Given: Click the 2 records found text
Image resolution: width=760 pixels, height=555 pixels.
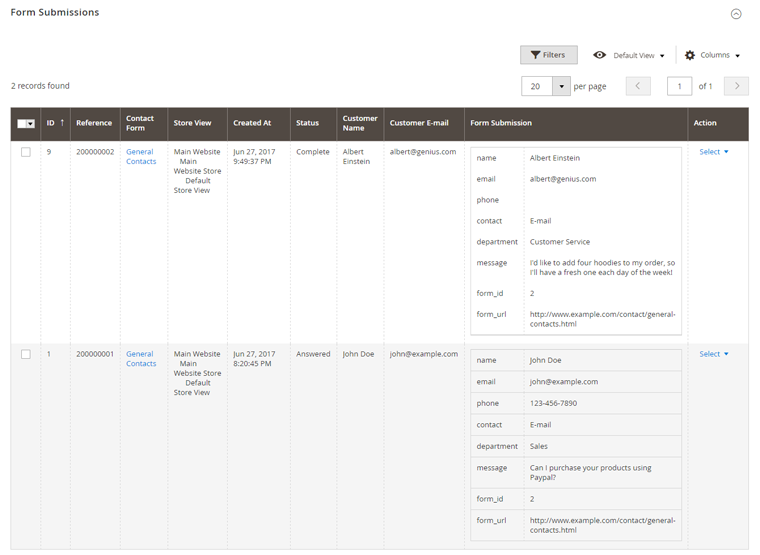Looking at the screenshot, I should coord(40,86).
